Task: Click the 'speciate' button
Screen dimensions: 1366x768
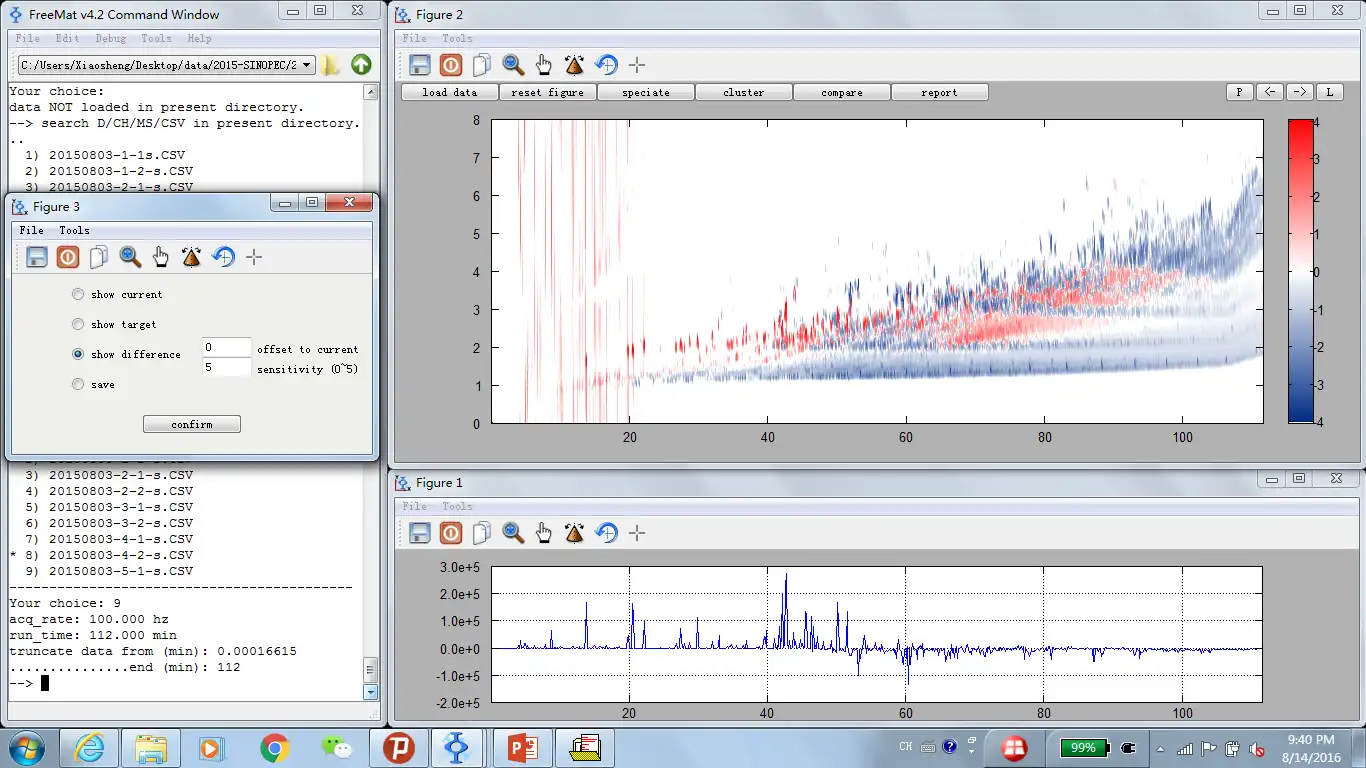Action: [646, 92]
